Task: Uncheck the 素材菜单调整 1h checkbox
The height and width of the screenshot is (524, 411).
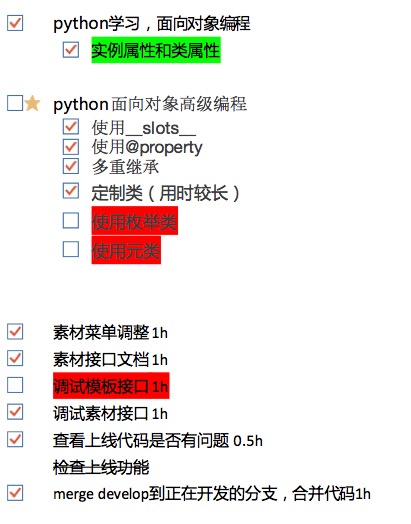Action: click(x=15, y=332)
